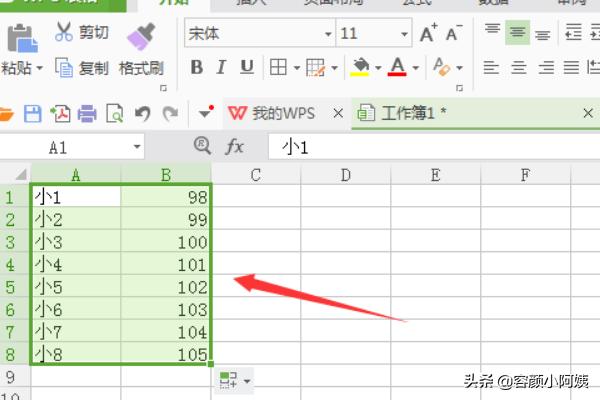600x400 pixels.
Task: Align text to bottom of cell
Action: click(542, 35)
